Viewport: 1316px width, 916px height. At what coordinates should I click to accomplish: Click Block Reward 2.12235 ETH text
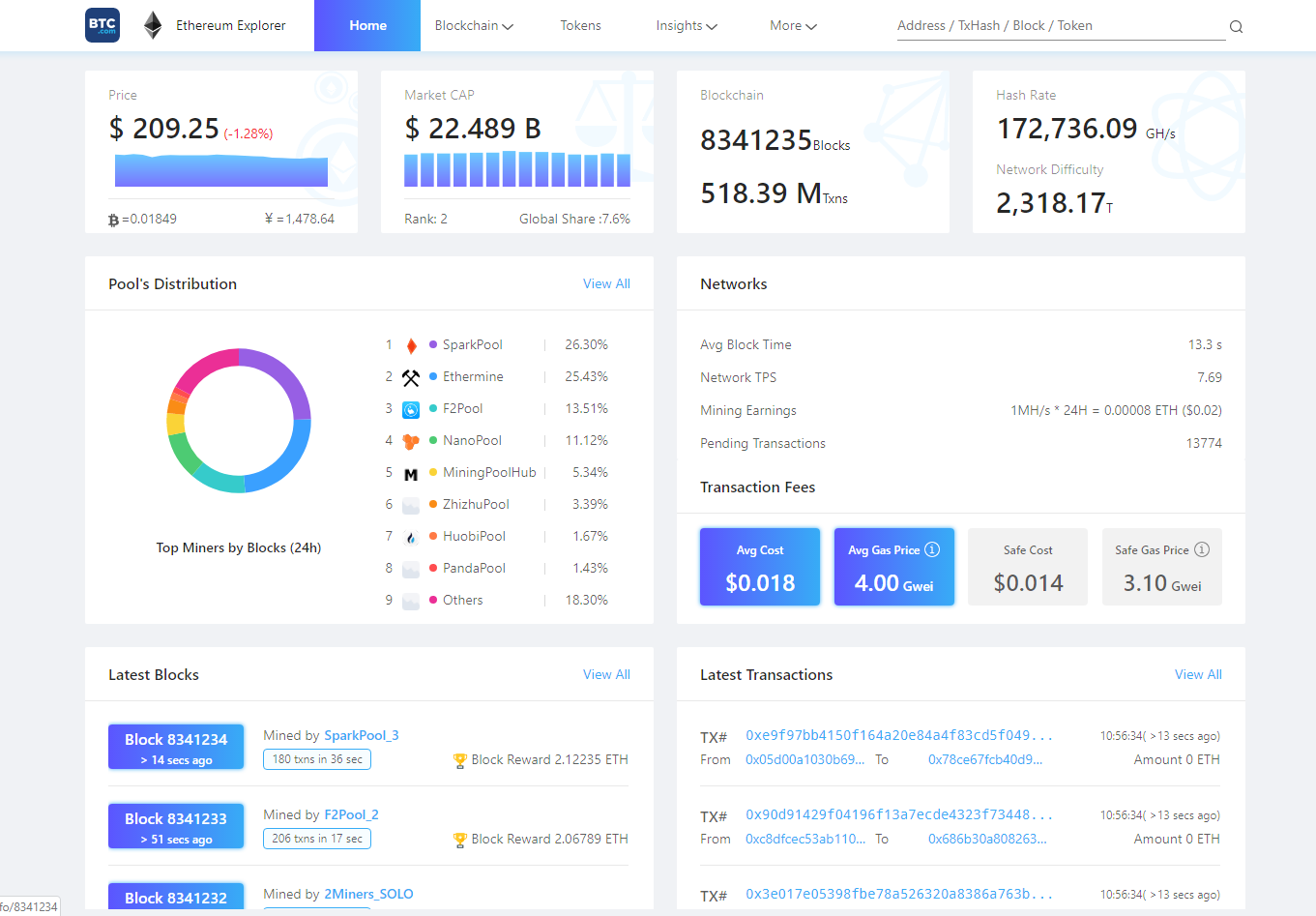tap(549, 760)
